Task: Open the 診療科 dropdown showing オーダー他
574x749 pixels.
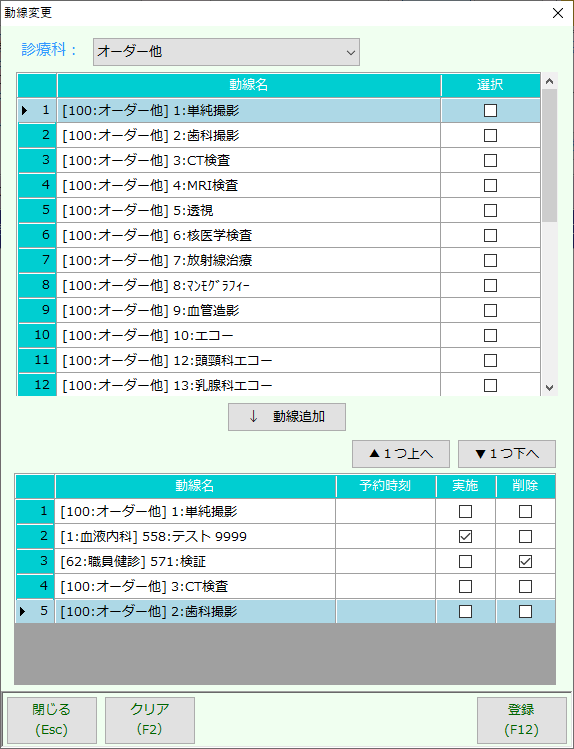Action: point(226,52)
